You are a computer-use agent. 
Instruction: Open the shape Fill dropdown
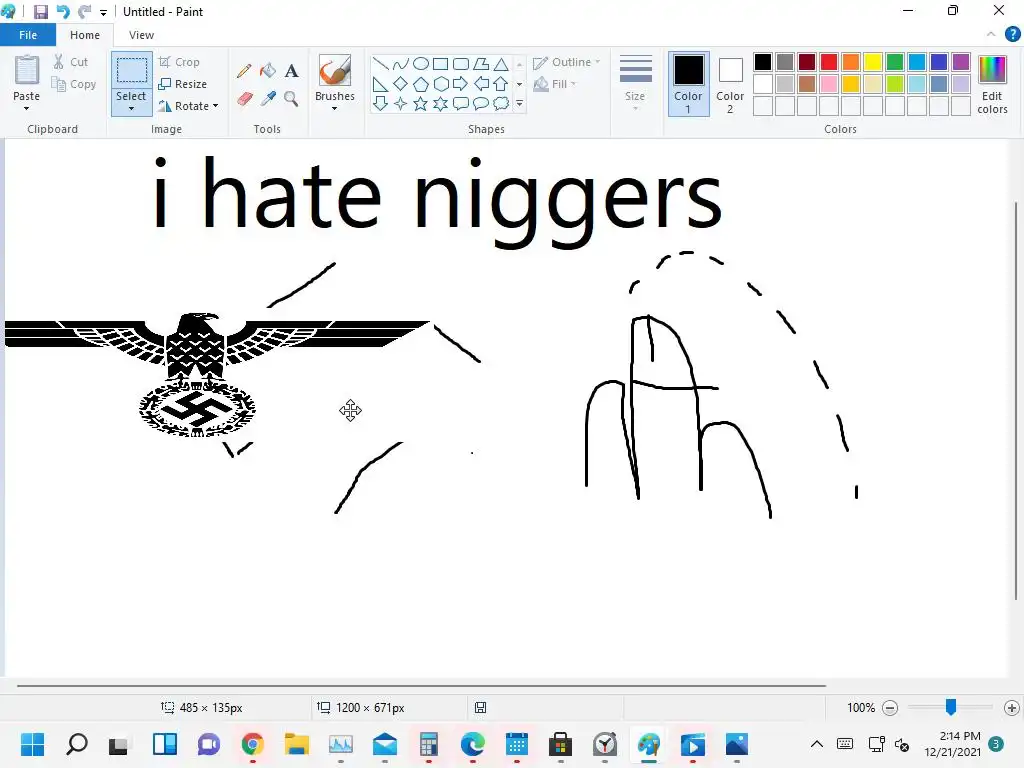pos(555,84)
